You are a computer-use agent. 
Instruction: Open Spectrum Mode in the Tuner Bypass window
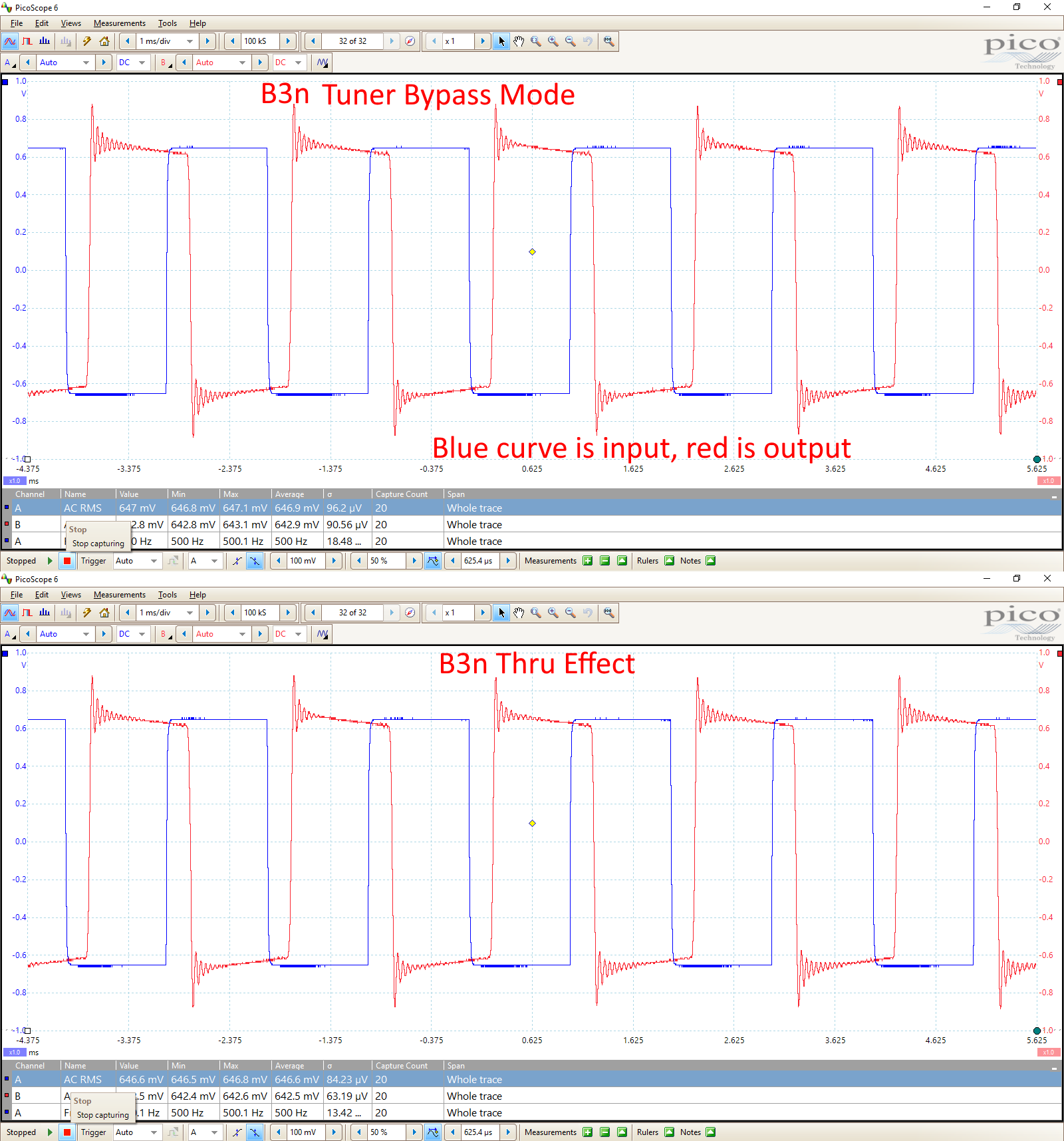[x=45, y=41]
